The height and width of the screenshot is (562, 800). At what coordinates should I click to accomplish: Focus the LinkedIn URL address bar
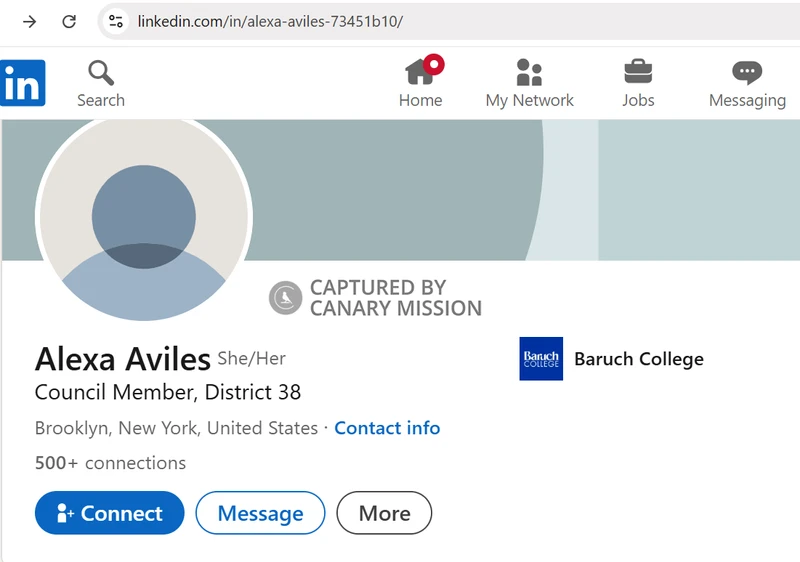pyautogui.click(x=400, y=21)
